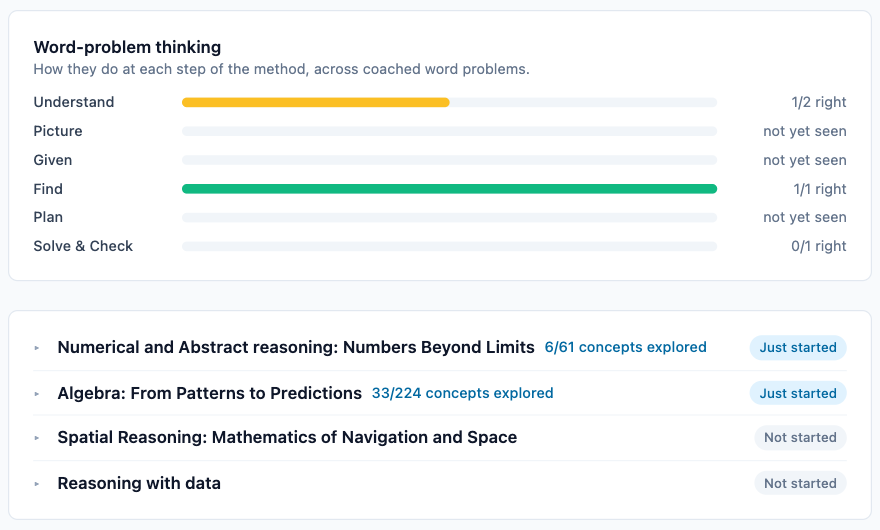Click the green Find progress bar

(x=449, y=189)
